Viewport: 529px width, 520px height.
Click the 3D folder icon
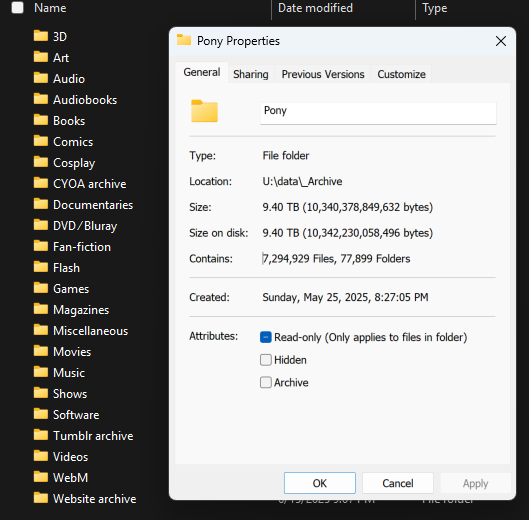(41, 35)
